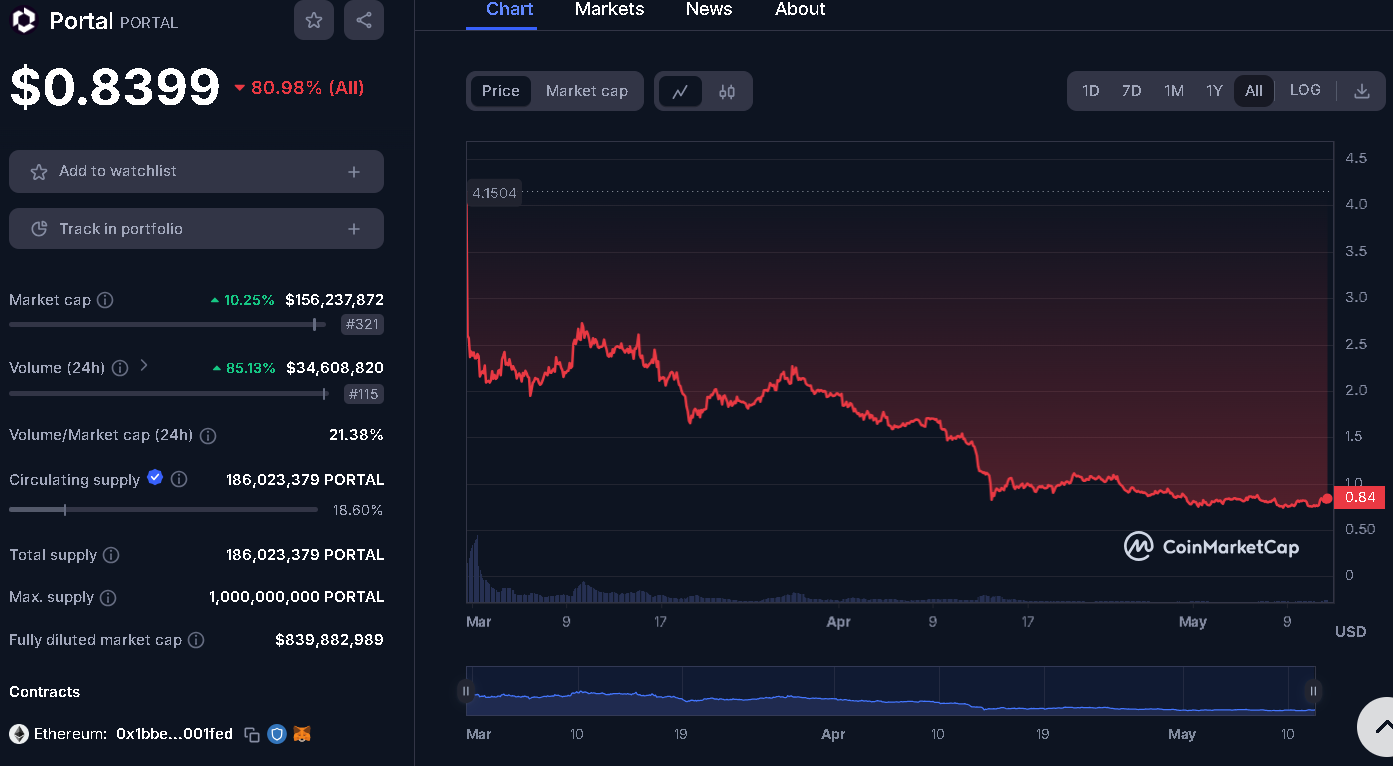1393x766 pixels.
Task: Click the chart range navigator below the chart
Action: coord(890,691)
